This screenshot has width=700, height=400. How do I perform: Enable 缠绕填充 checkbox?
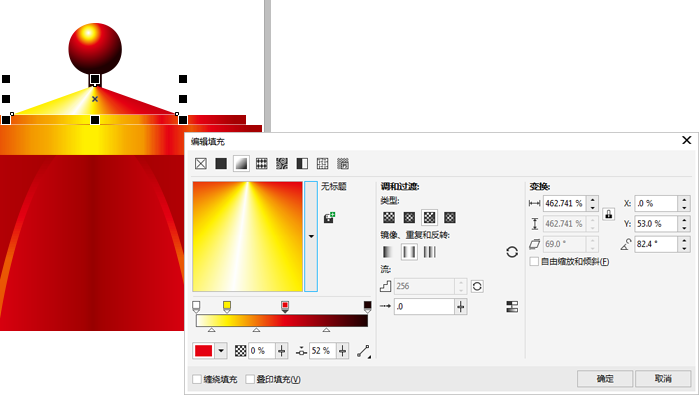click(x=197, y=379)
